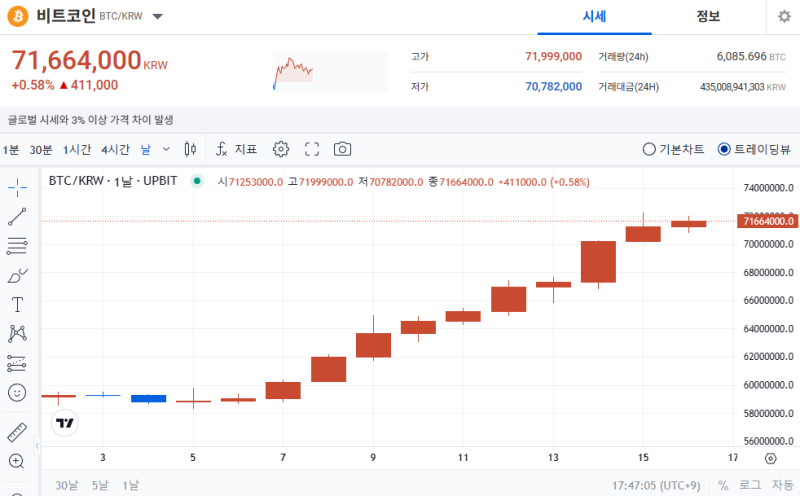This screenshot has width=800, height=496.
Task: Select the Fibonacci retracement lines tool
Action: click(x=17, y=246)
